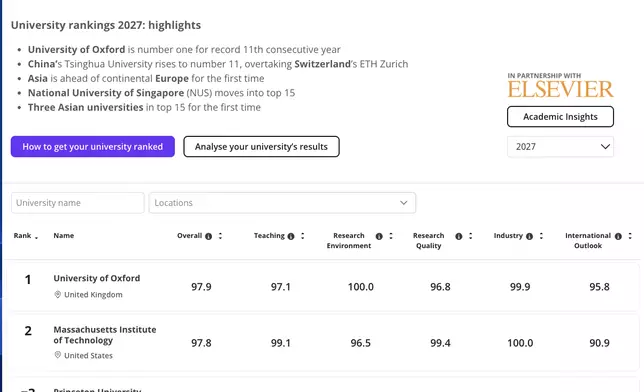Select Oxford's industry score 99.9

pos(520,287)
